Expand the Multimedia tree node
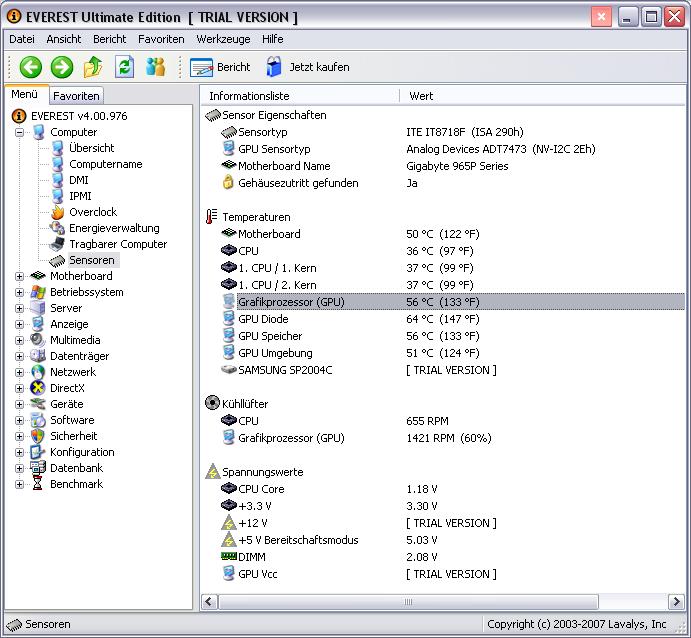The height and width of the screenshot is (638, 691). click(x=19, y=340)
